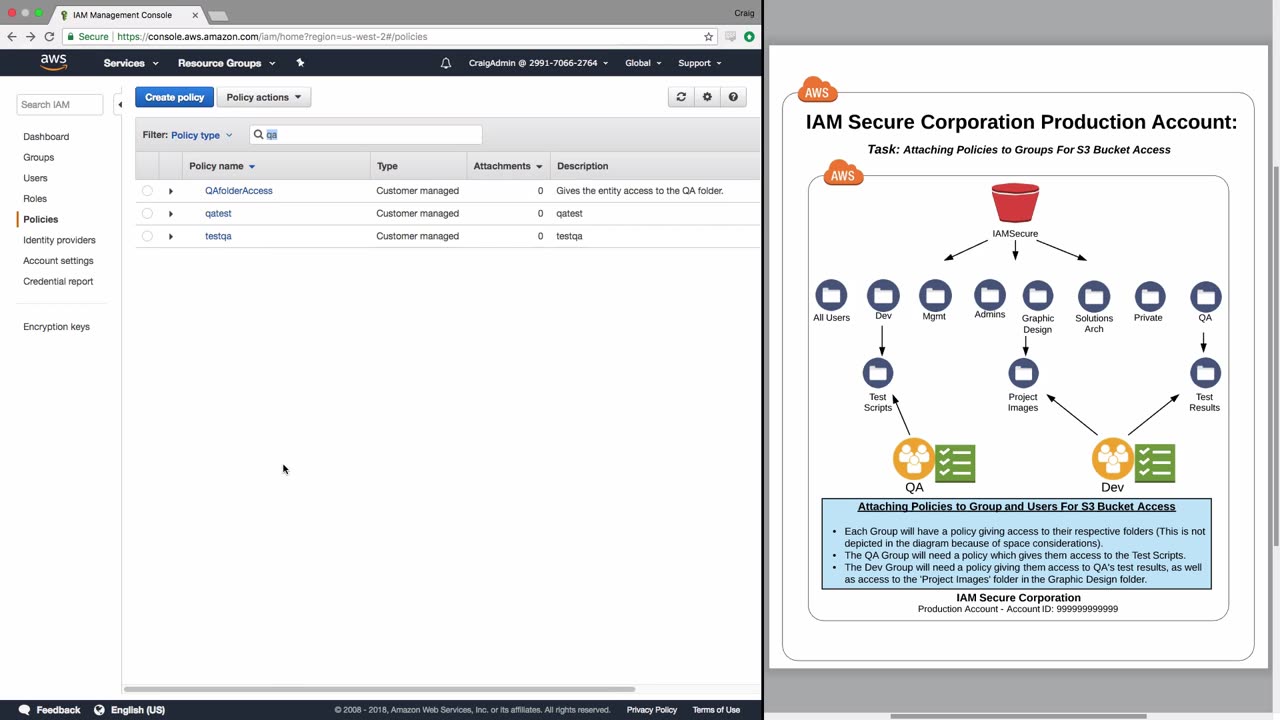Open Users in IAM sidebar
Viewport: 1280px width, 720px height.
[x=35, y=178]
